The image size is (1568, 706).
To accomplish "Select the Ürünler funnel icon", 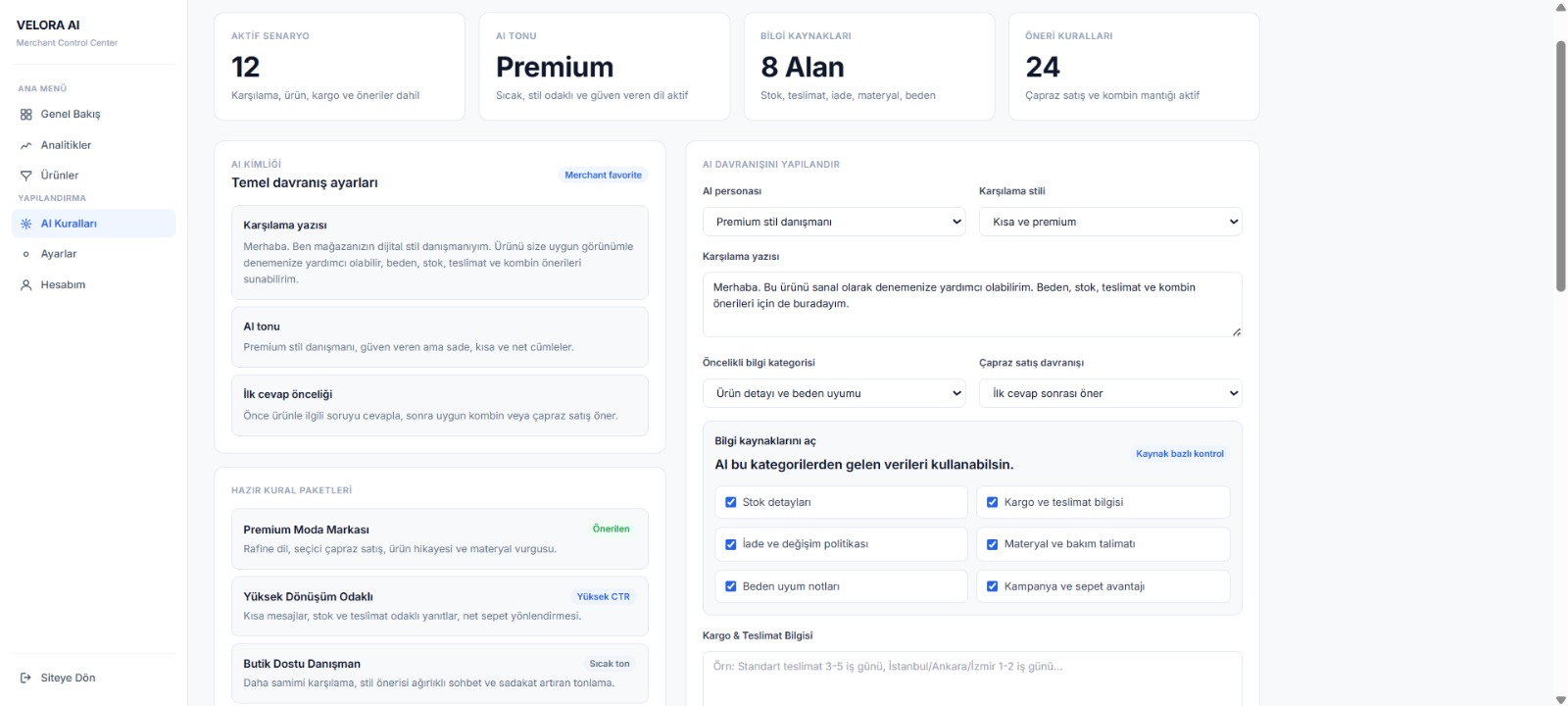I will coord(26,176).
